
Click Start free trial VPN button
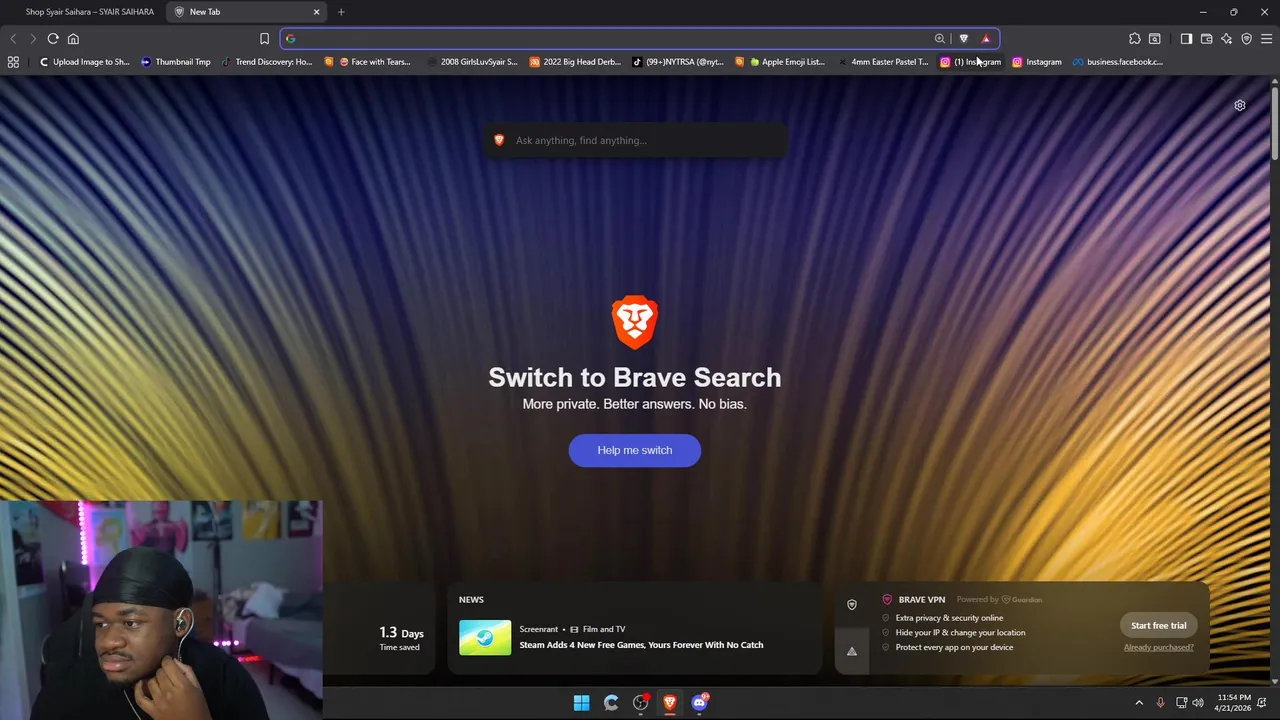coord(1158,626)
